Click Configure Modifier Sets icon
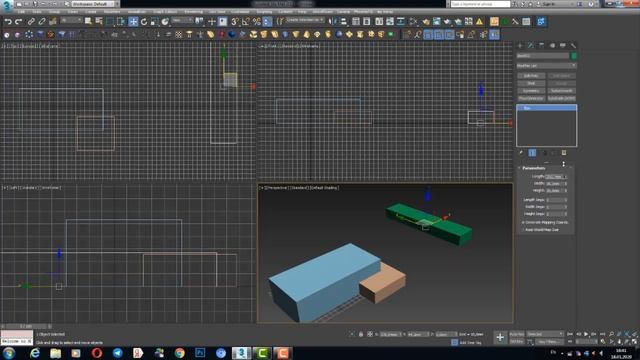This screenshot has width=640, height=360. pyautogui.click(x=564, y=153)
